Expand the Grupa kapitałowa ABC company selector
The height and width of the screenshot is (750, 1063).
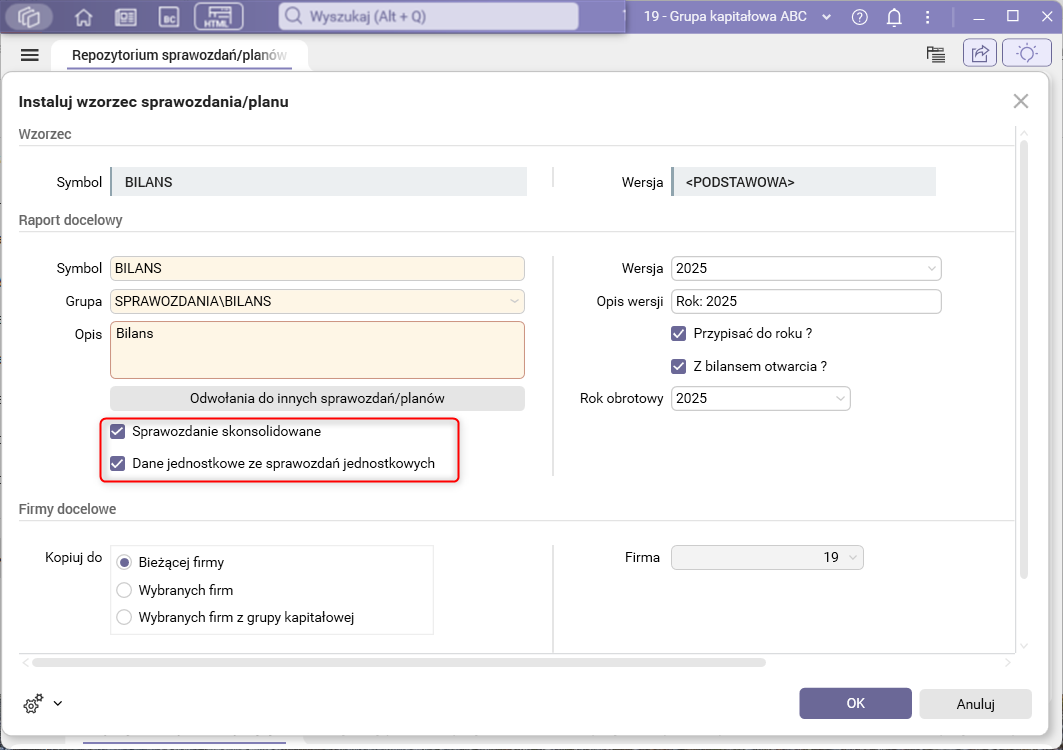826,17
